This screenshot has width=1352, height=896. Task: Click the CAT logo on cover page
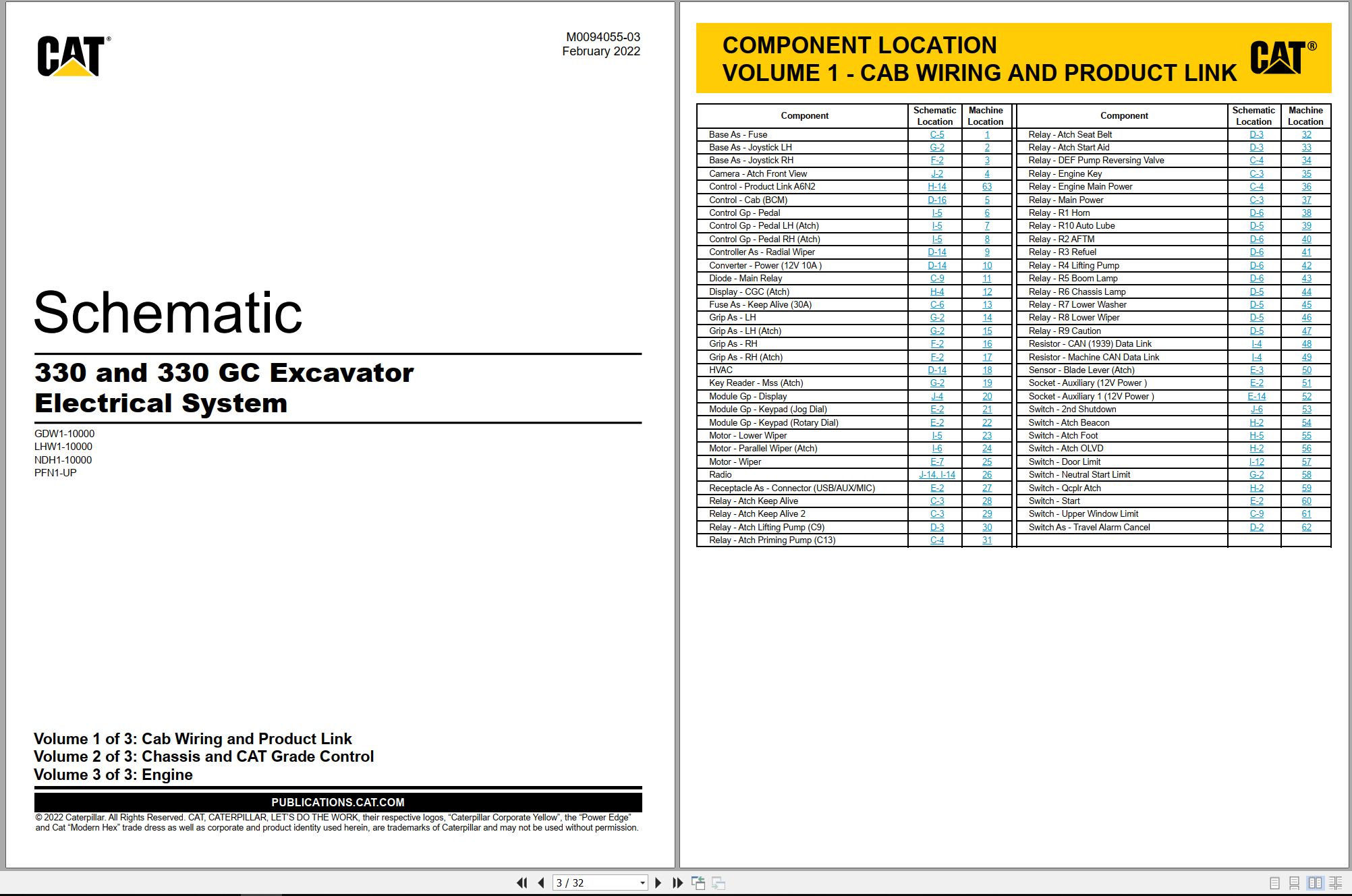coord(74,56)
